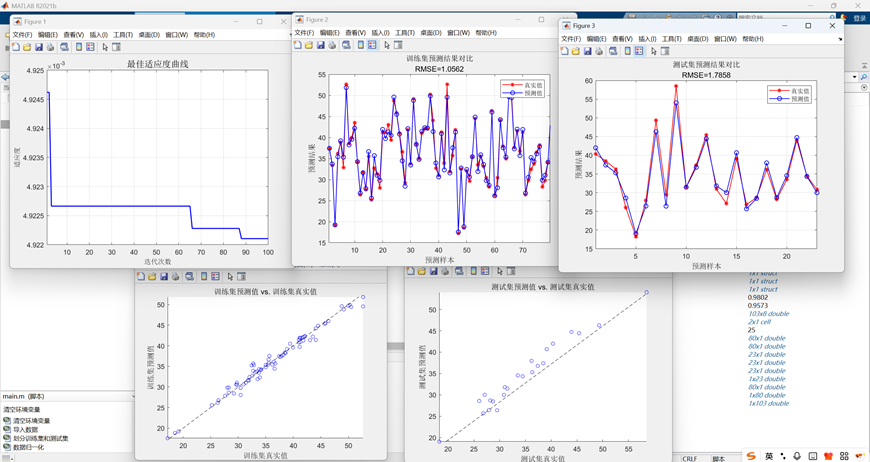The width and height of the screenshot is (870, 462).
Task: Insert colorbar icon in Figure 1 toolbar
Action: click(79, 47)
